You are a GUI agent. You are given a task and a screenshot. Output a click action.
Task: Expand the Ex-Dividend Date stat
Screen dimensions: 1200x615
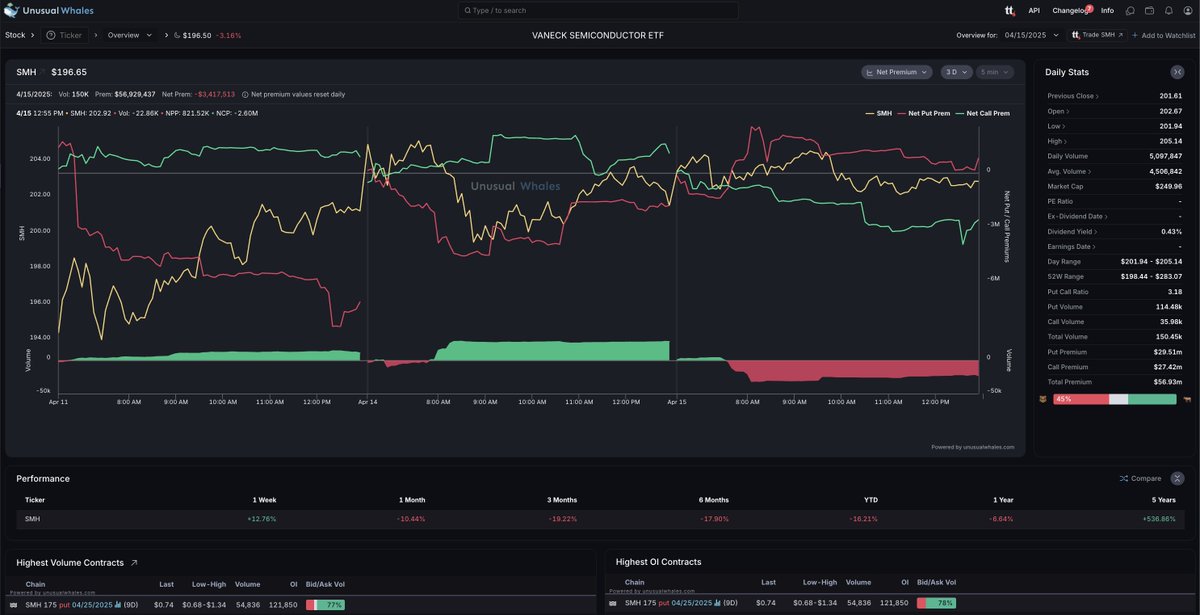point(1077,216)
